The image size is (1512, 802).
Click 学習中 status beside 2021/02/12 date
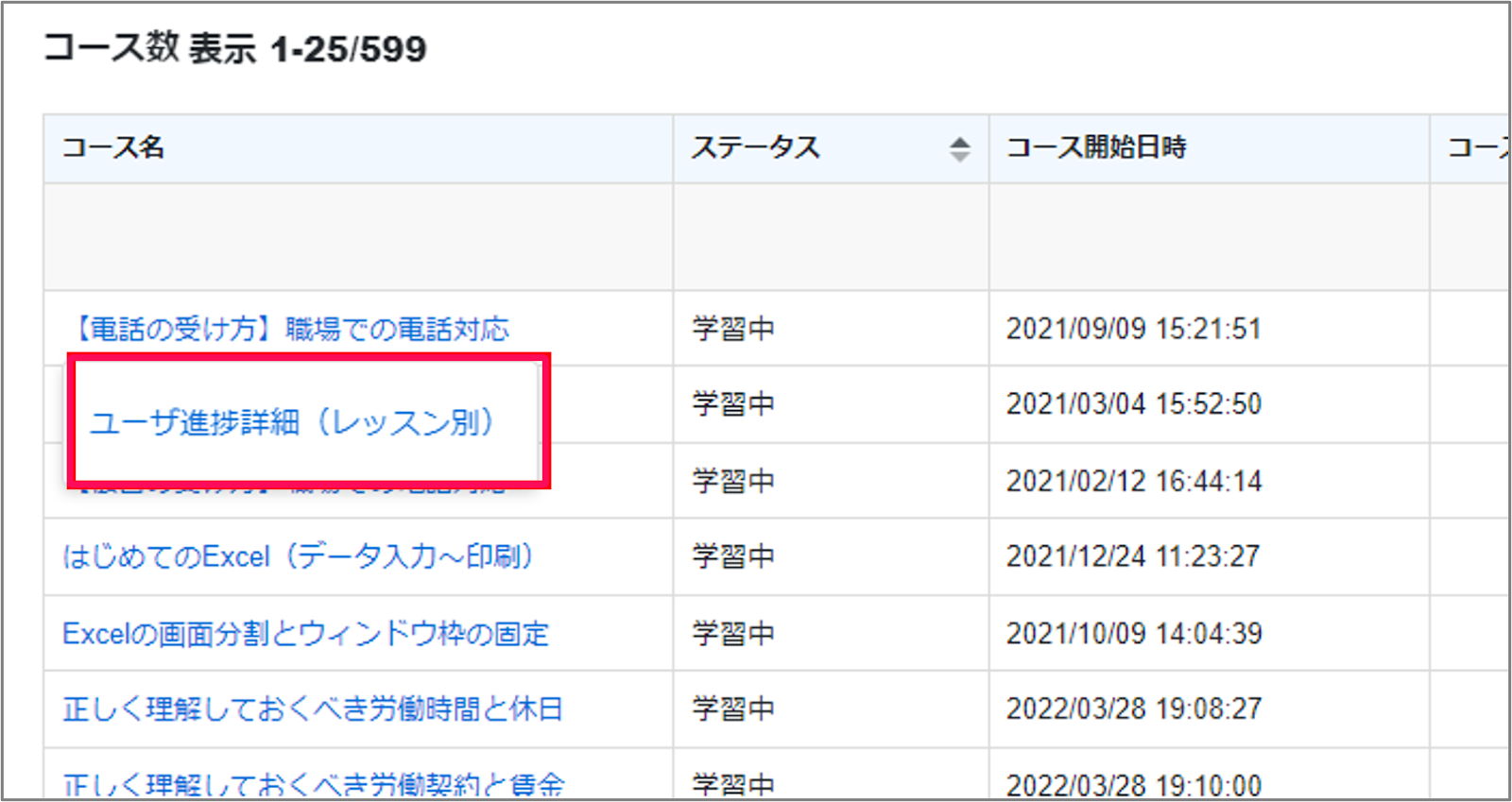(x=733, y=481)
